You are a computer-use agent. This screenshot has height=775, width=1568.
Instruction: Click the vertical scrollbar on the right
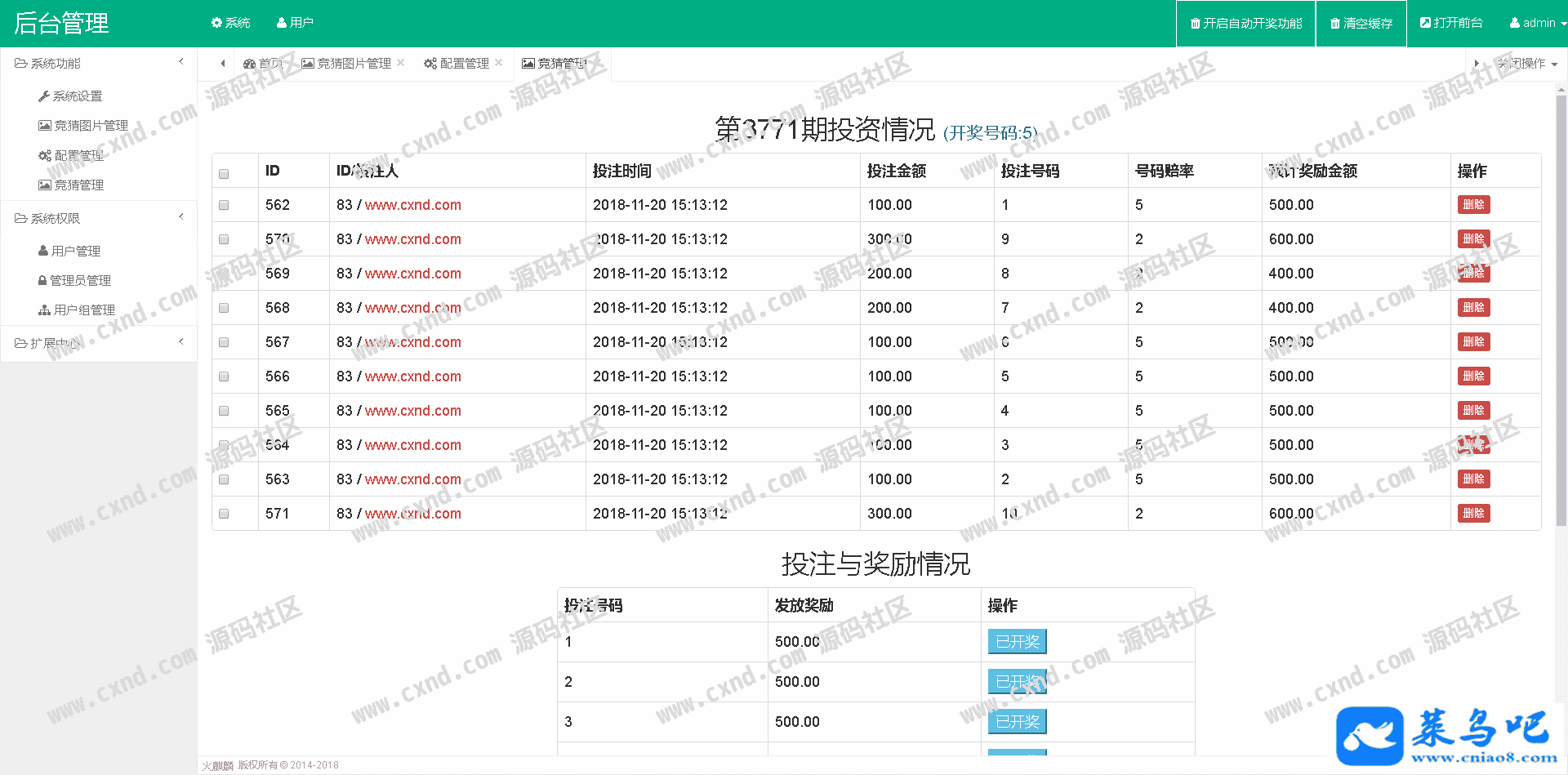[x=1561, y=310]
